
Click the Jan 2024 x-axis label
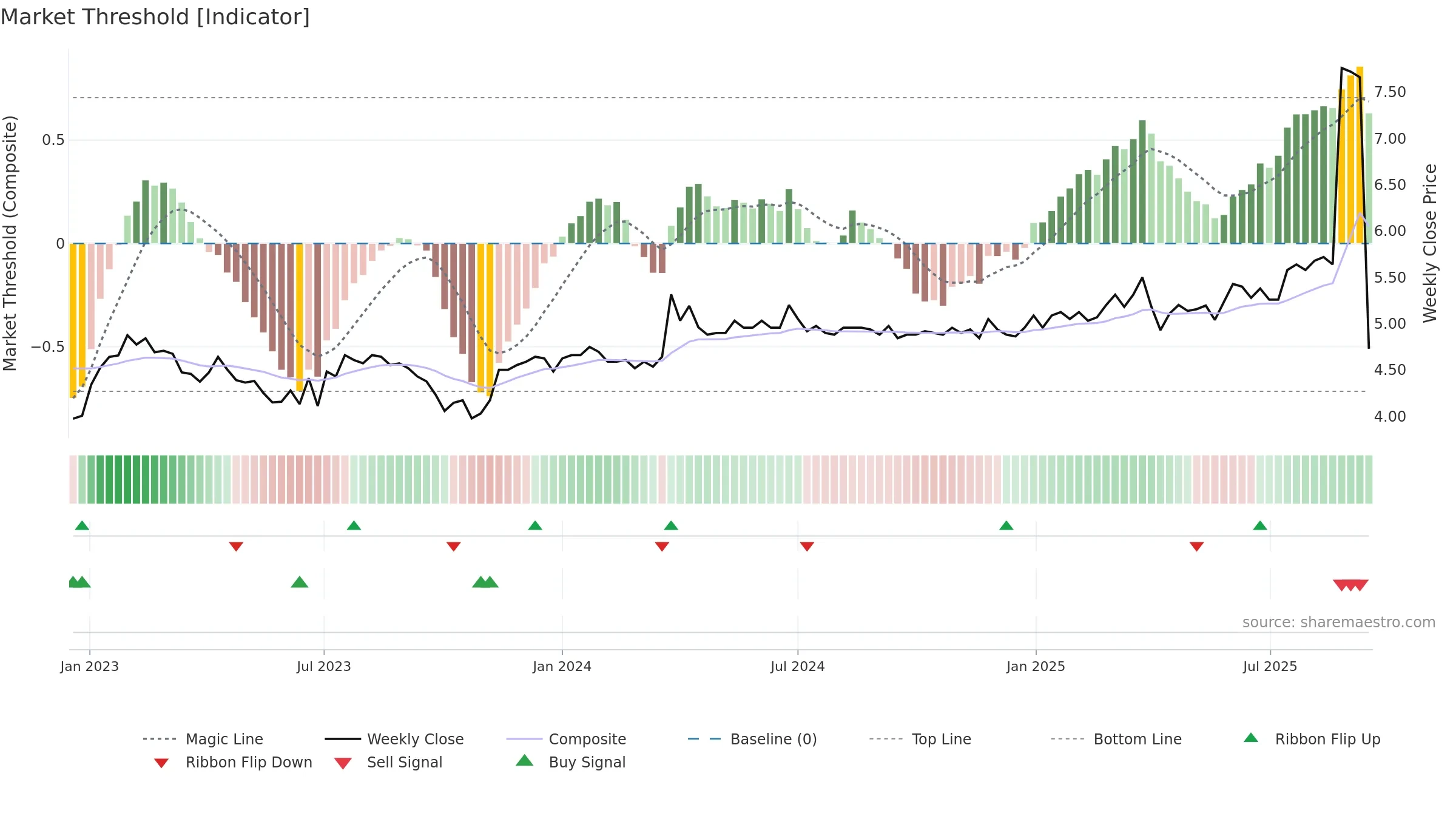click(x=562, y=666)
